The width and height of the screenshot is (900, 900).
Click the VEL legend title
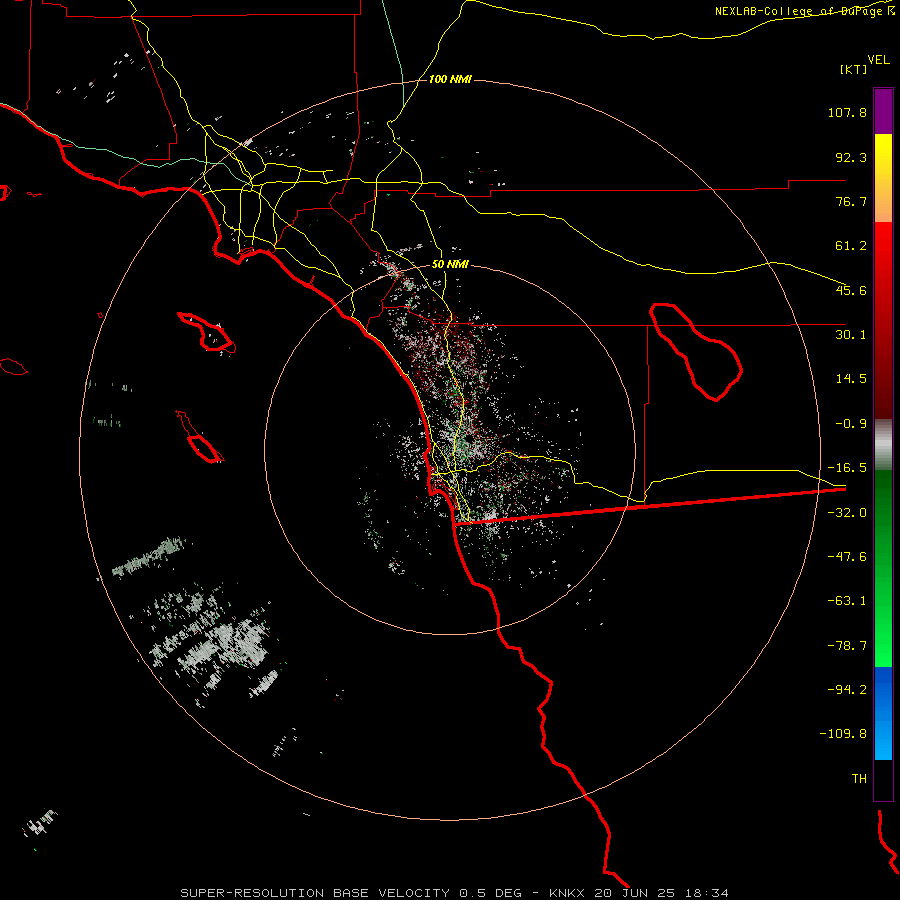pyautogui.click(x=878, y=59)
